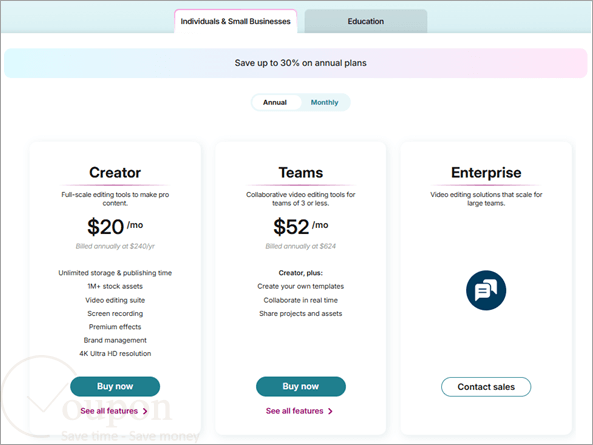Click 'Creator, plus:' label
Screen dimensions: 593x445
pyautogui.click(x=301, y=273)
